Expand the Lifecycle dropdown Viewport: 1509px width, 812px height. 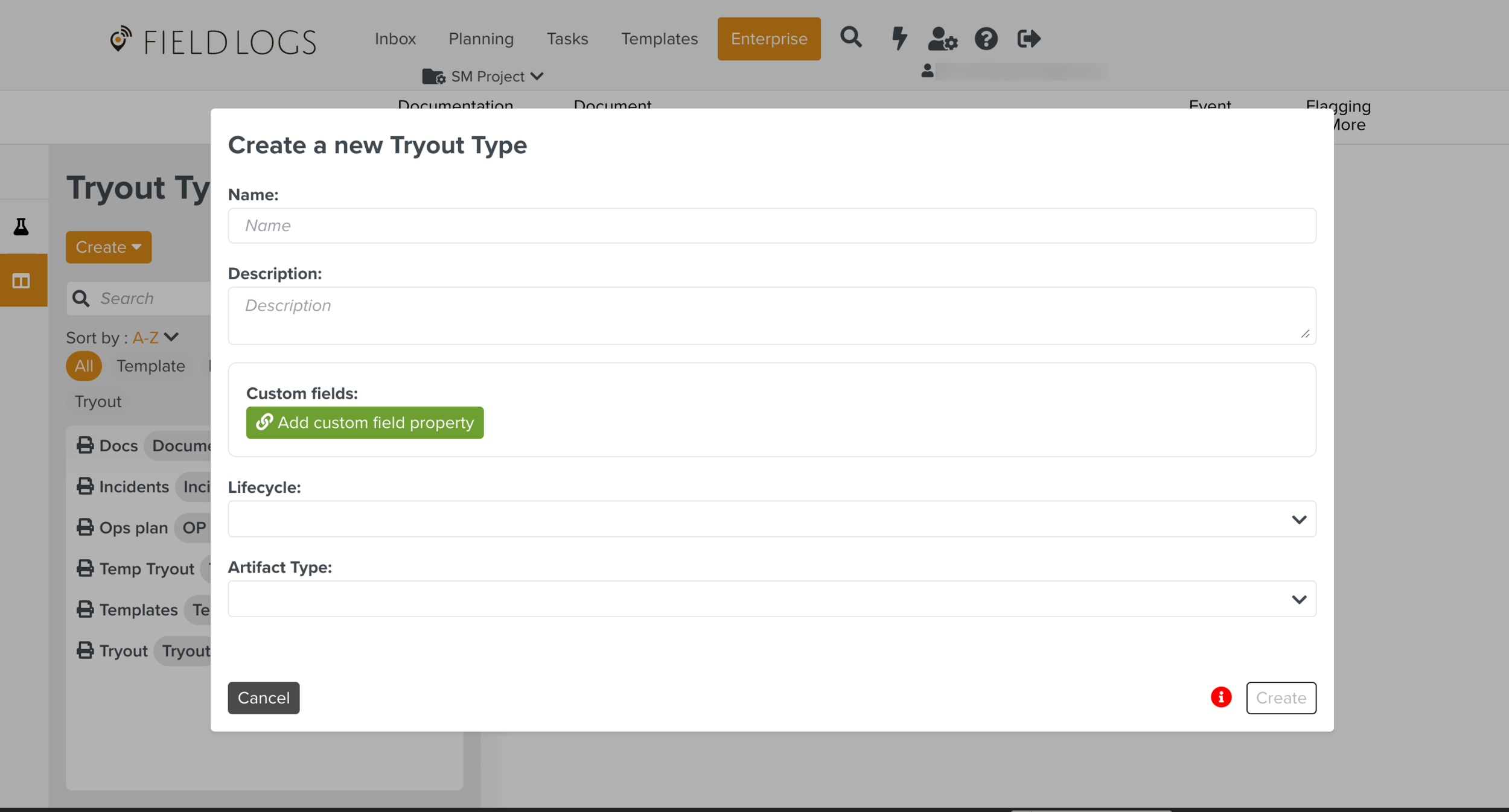pos(771,519)
